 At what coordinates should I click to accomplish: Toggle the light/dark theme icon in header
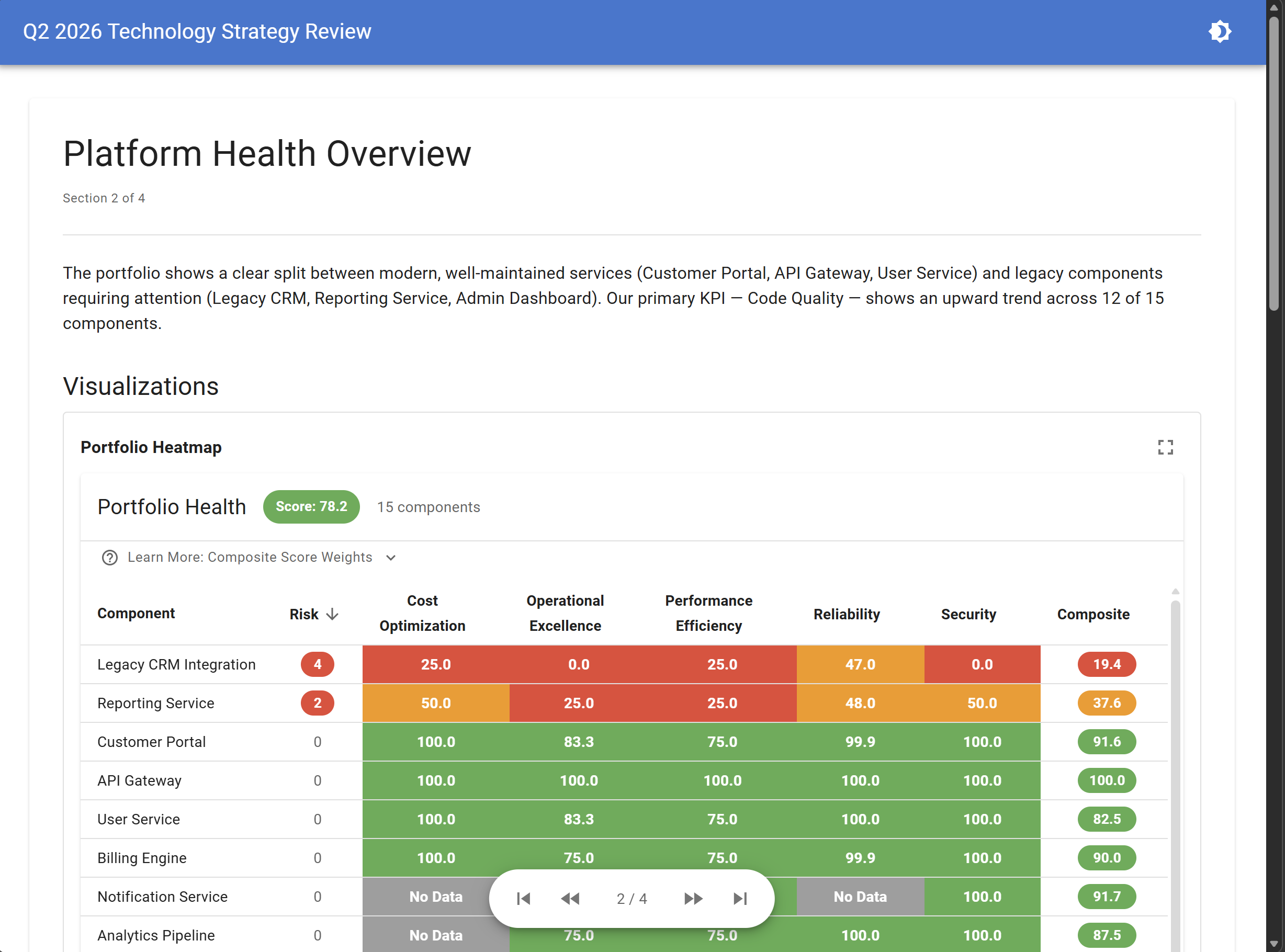coord(1219,32)
